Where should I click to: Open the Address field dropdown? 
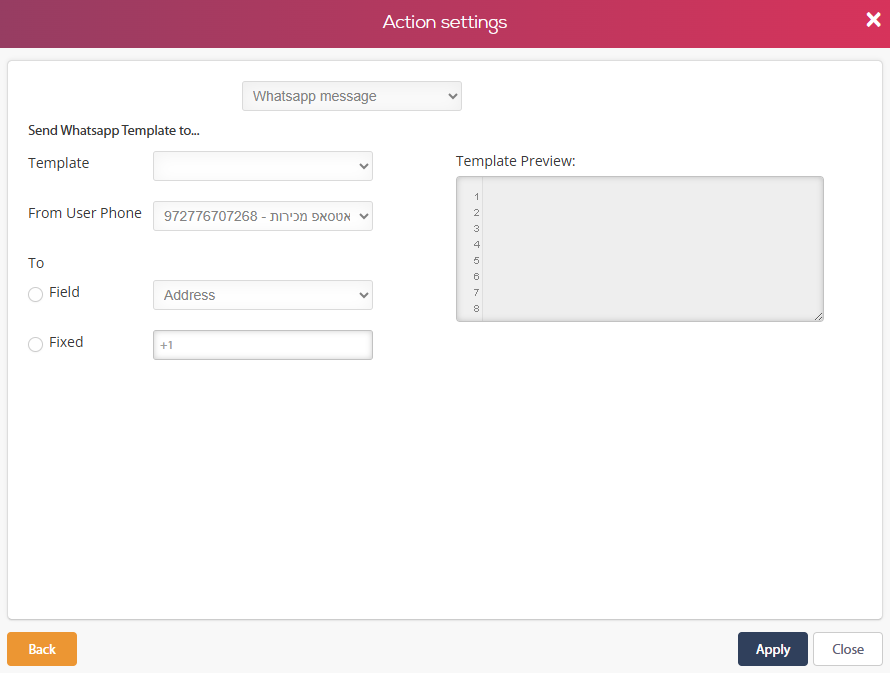[262, 295]
